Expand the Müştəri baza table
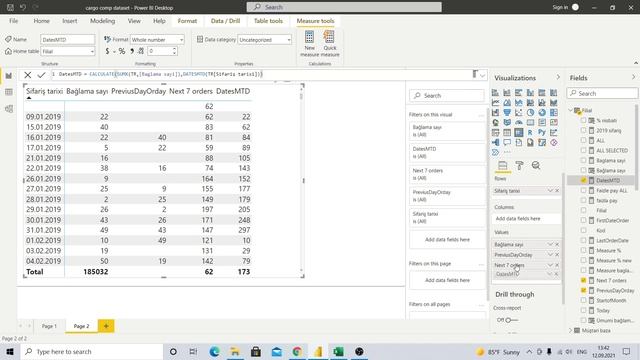This screenshot has width=640, height=360. click(571, 330)
